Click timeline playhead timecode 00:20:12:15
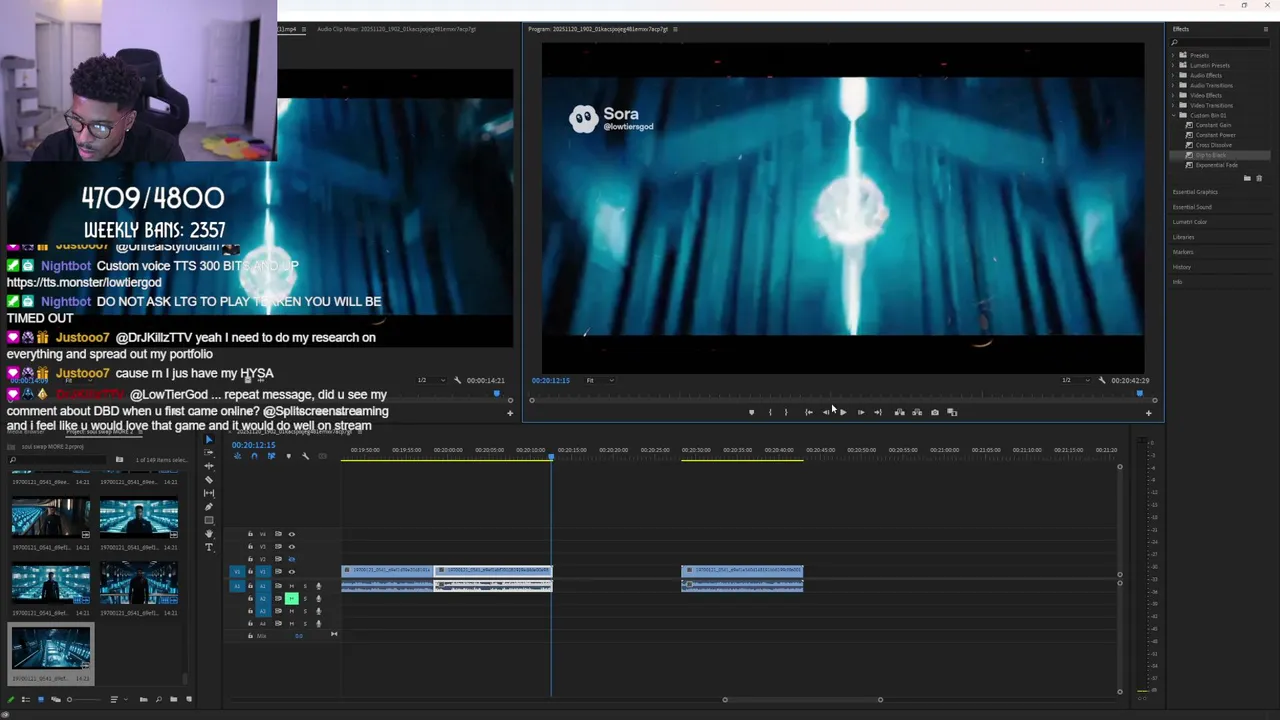Image resolution: width=1280 pixels, height=720 pixels. click(x=253, y=445)
